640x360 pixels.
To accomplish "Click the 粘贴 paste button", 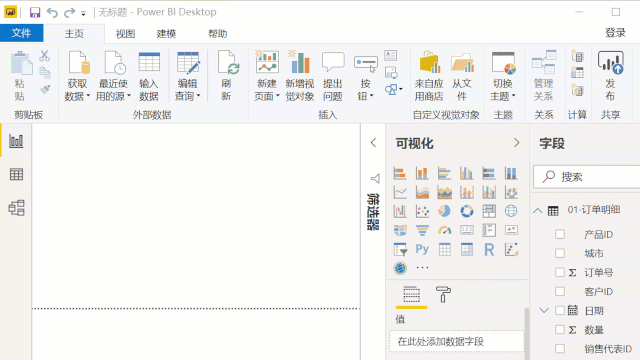I will 20,76.
